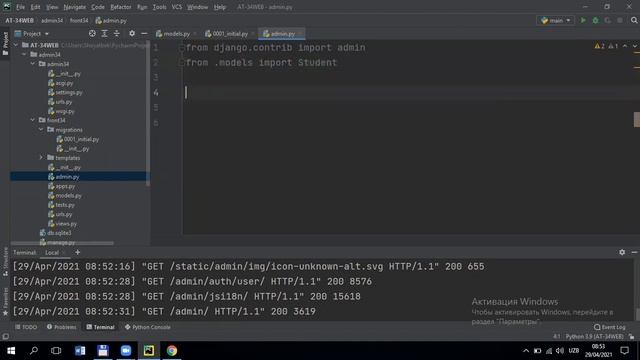Go to next highlighted error arrow

coord(634,46)
